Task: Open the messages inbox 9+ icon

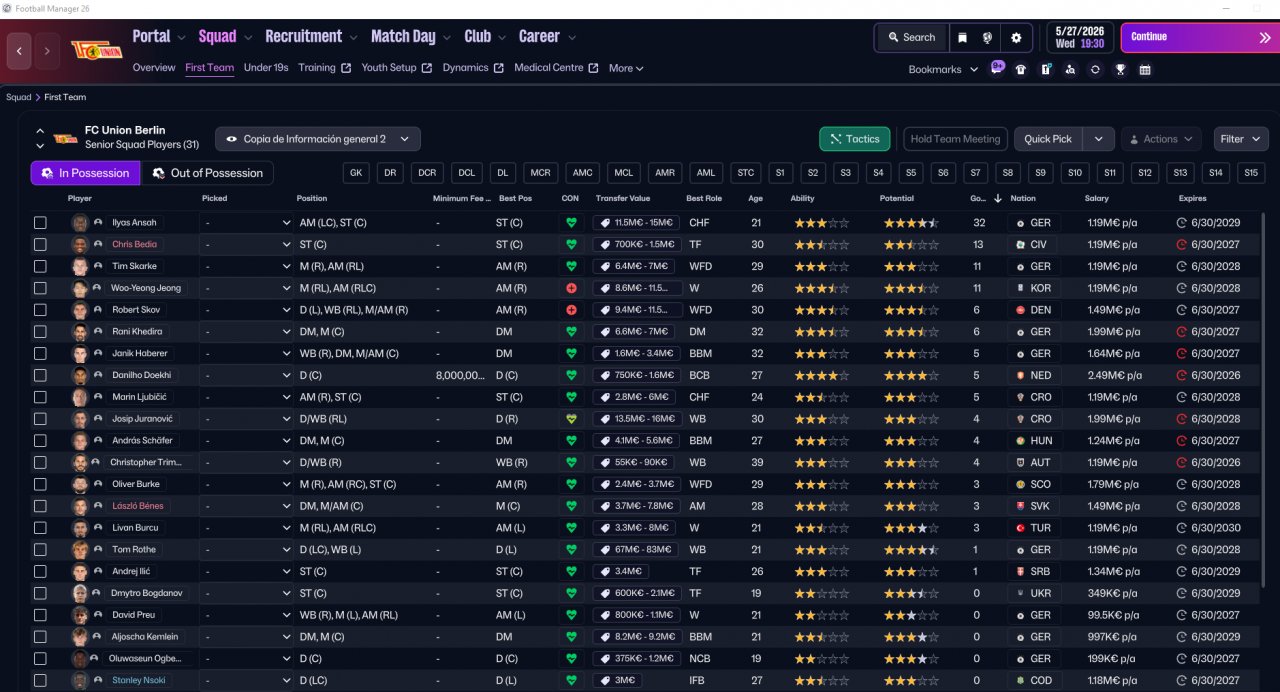Action: 997,67
